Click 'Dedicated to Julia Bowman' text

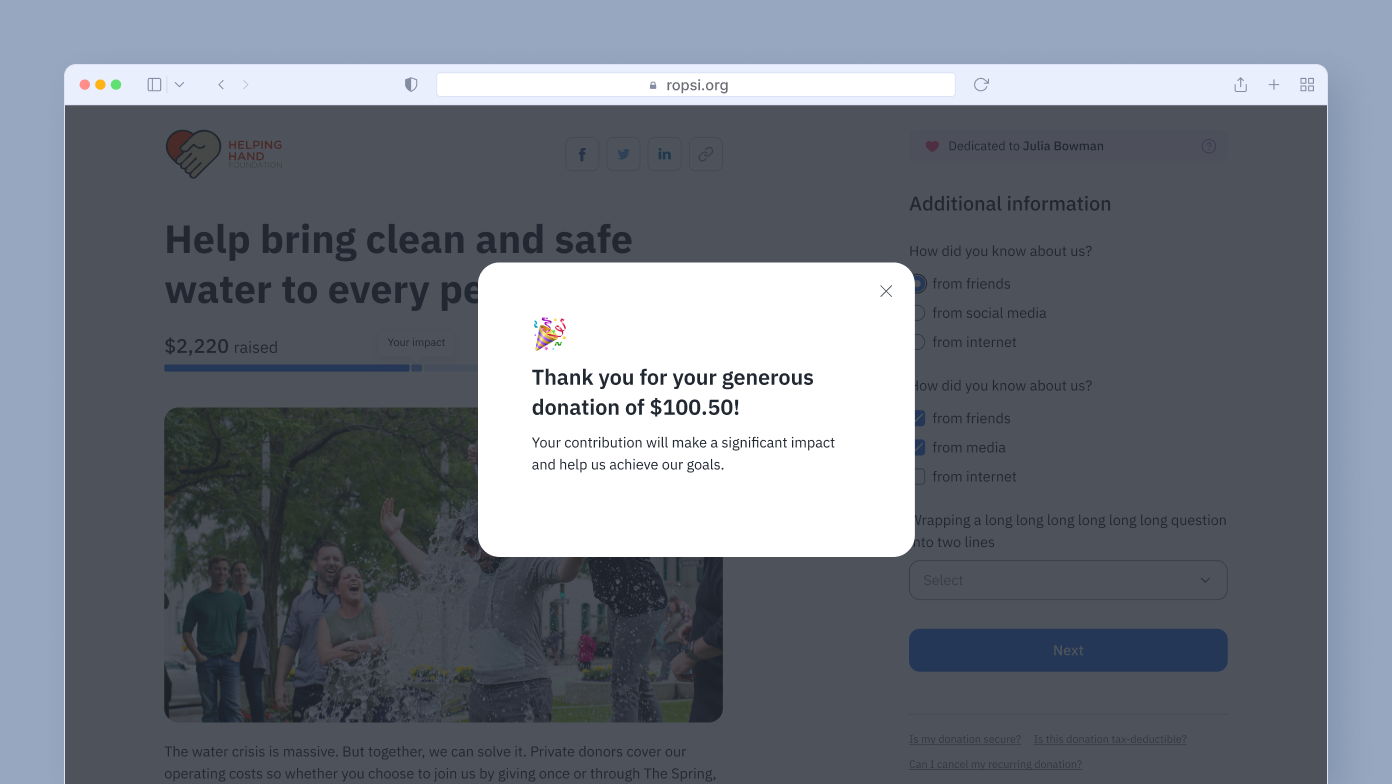tap(1026, 146)
